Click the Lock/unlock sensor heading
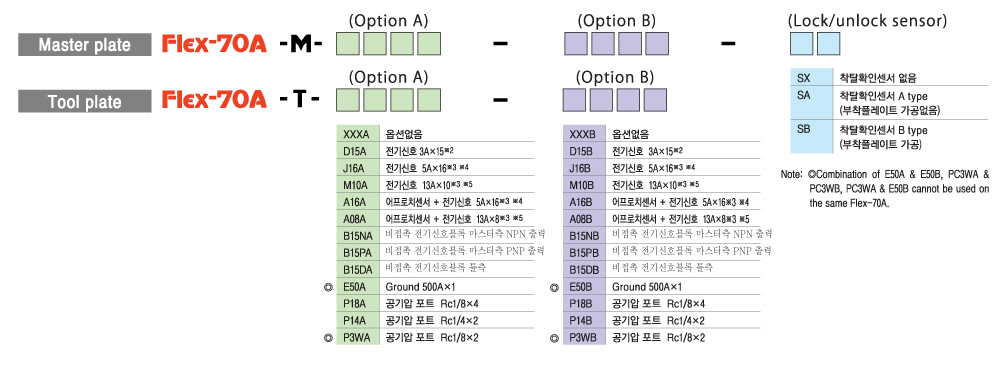1000x371 pixels. (x=867, y=20)
